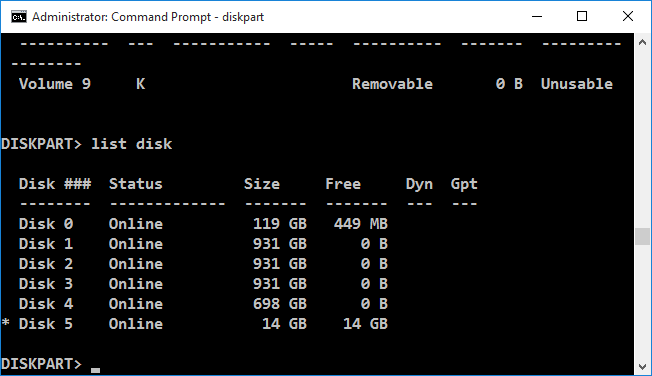Click the 'Unusable' status text
The height and width of the screenshot is (376, 652).
pyautogui.click(x=577, y=84)
